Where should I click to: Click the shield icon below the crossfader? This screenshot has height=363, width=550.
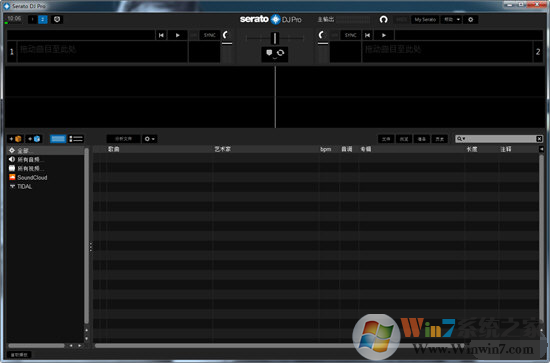269,53
